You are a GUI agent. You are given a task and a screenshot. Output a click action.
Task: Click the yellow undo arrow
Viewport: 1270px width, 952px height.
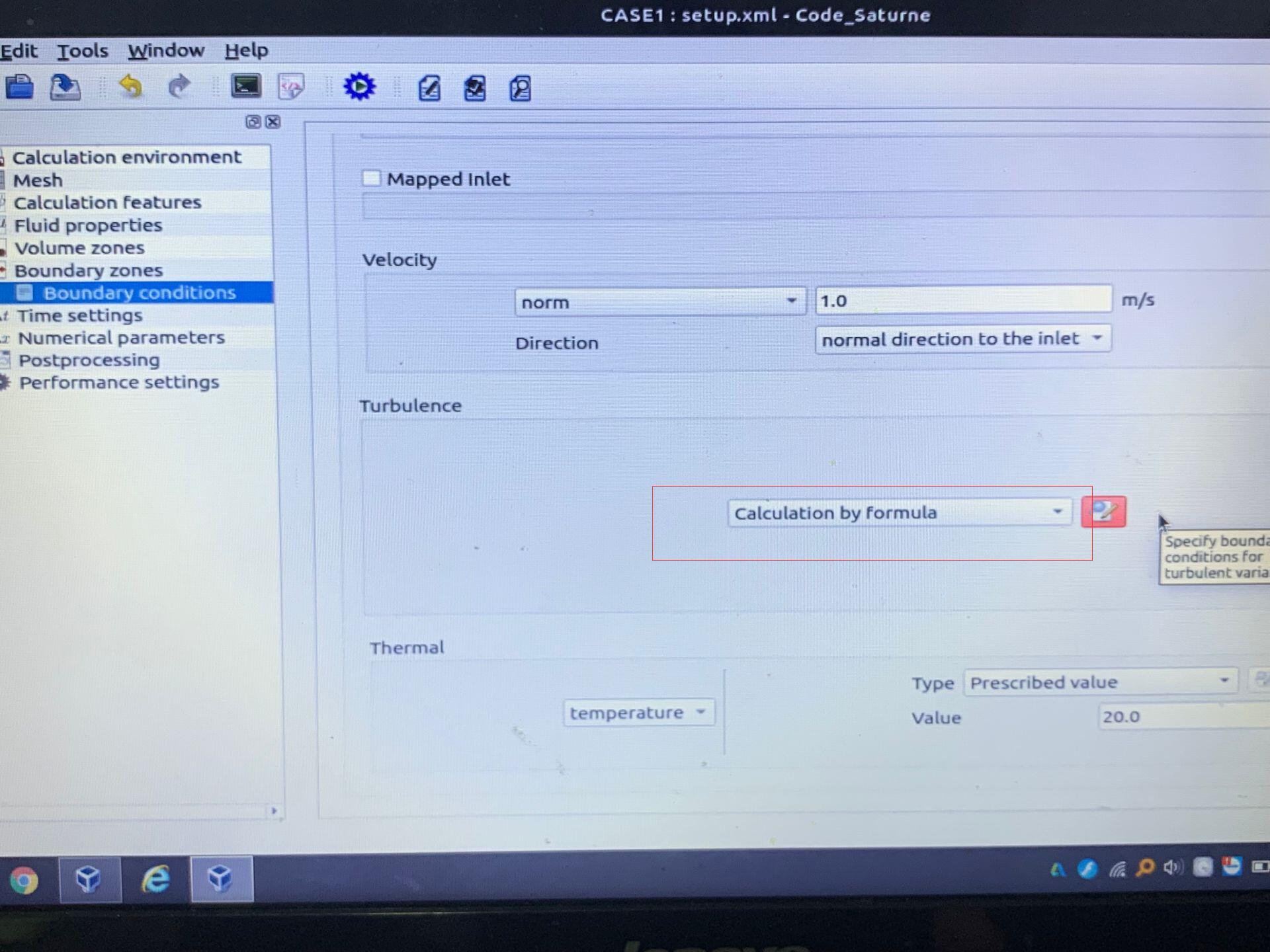pyautogui.click(x=131, y=87)
